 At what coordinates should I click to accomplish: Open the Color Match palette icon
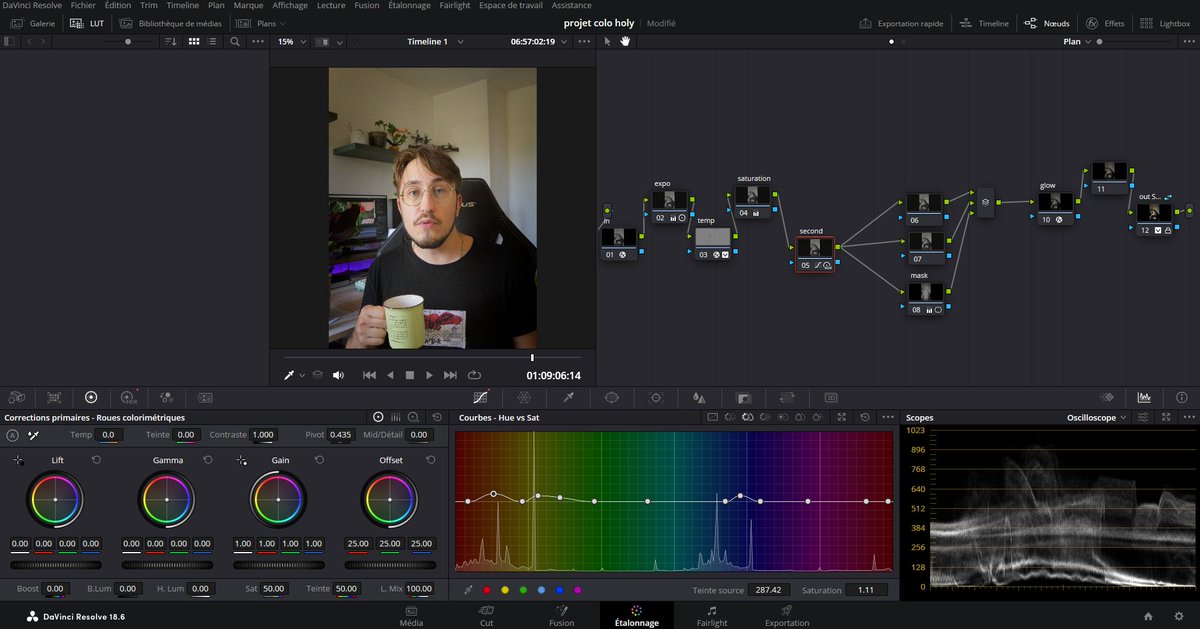[x=54, y=397]
